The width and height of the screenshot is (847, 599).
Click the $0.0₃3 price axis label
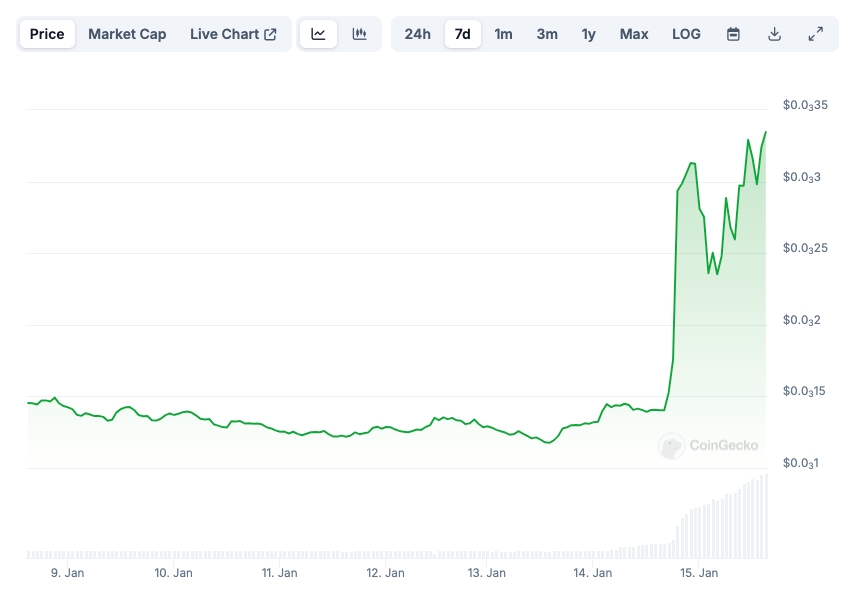[x=802, y=177]
